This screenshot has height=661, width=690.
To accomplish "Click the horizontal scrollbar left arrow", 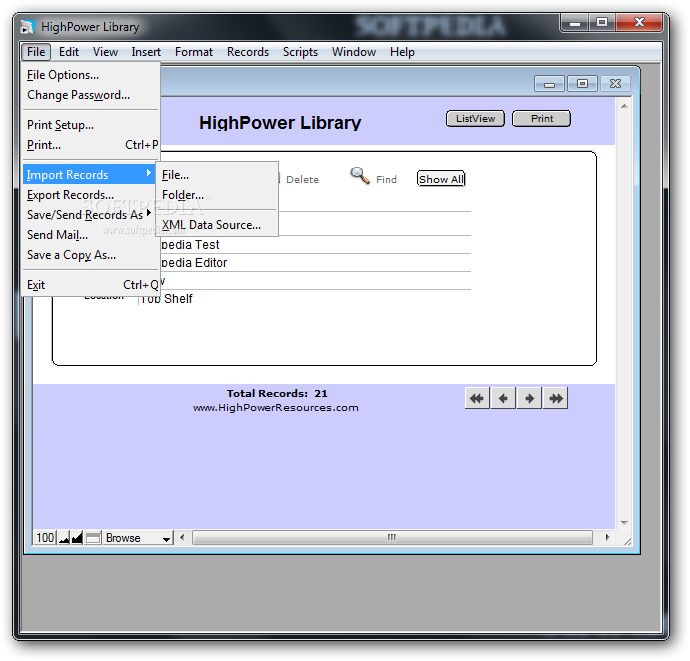I will 182,537.
